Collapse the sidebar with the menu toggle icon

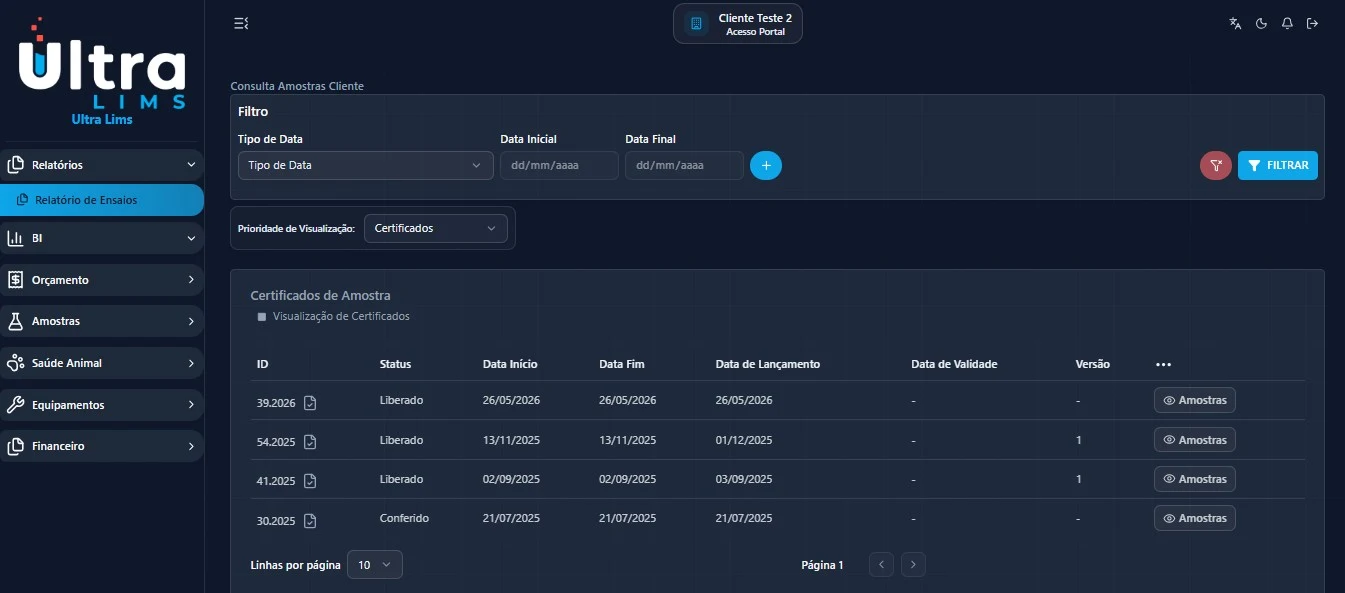[x=240, y=23]
